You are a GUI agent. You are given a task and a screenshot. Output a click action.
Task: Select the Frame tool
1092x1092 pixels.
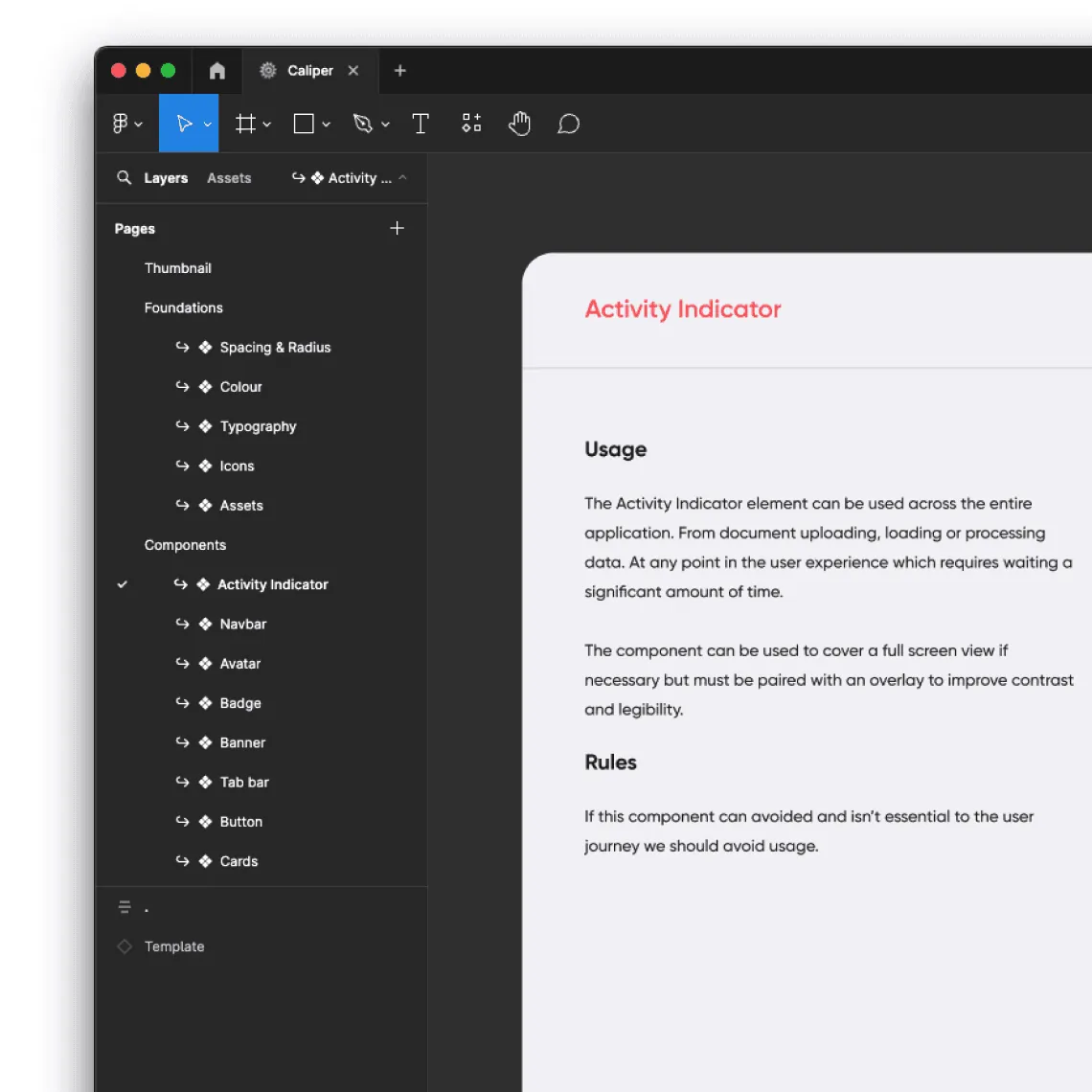(245, 124)
